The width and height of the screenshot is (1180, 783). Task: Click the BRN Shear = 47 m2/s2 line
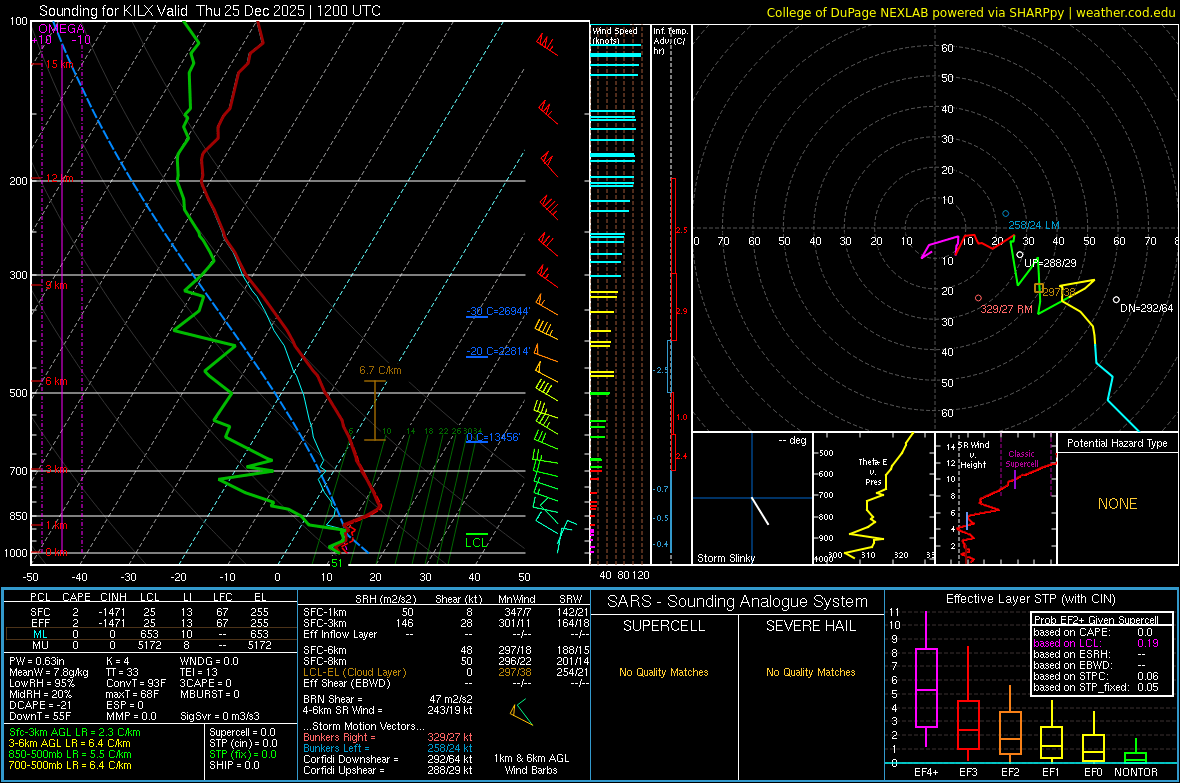tap(388, 699)
